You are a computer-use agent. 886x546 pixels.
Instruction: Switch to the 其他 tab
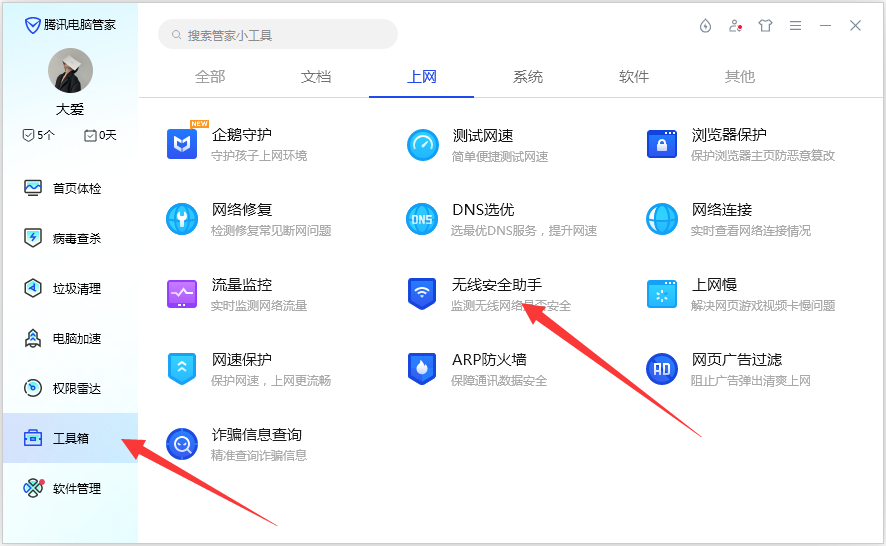click(x=740, y=77)
